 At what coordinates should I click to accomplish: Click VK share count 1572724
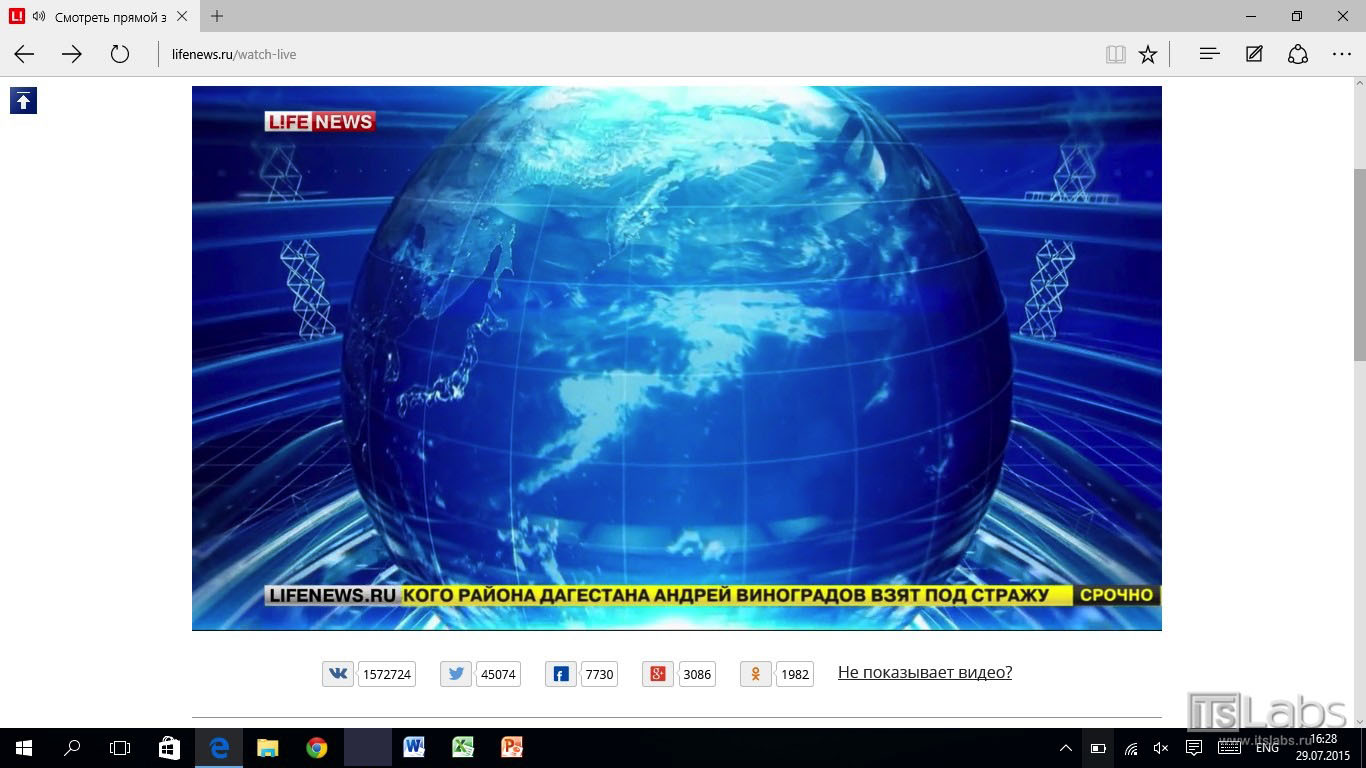click(386, 674)
